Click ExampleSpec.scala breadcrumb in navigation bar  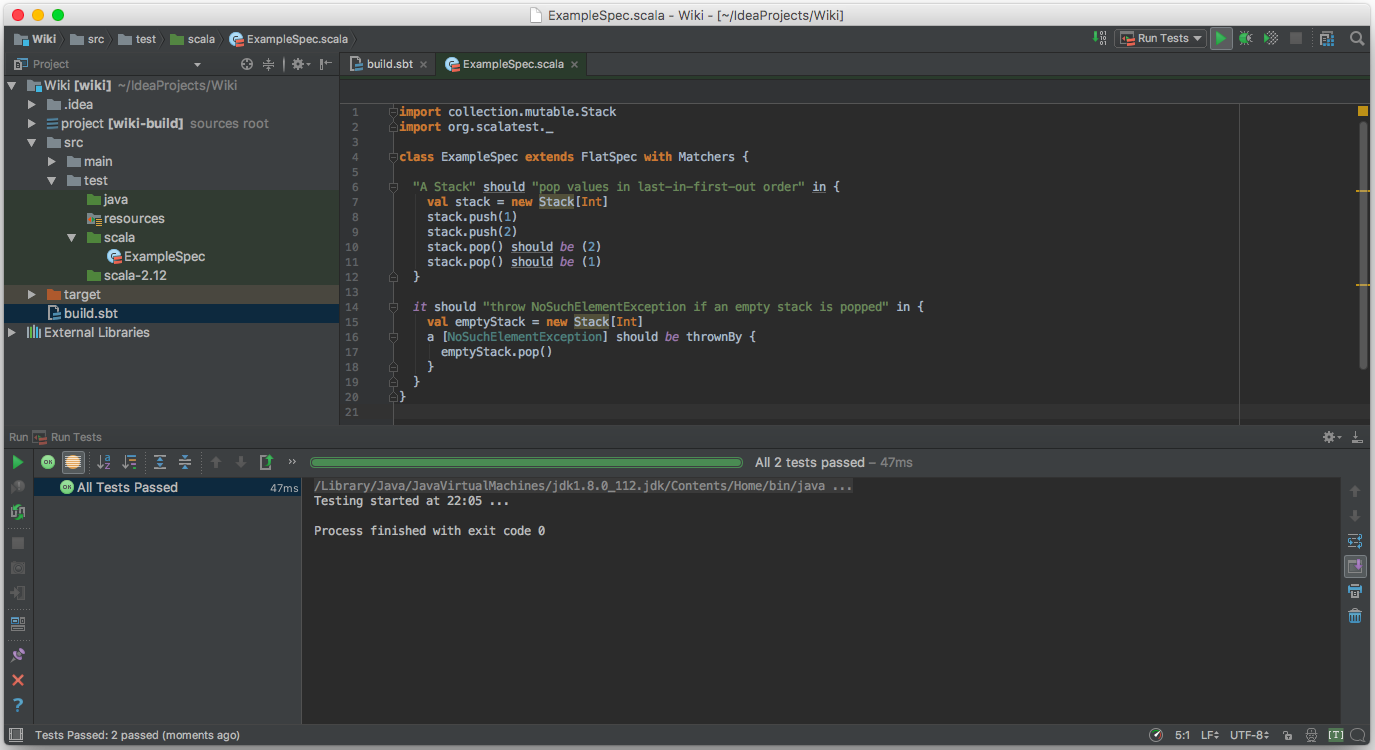288,39
